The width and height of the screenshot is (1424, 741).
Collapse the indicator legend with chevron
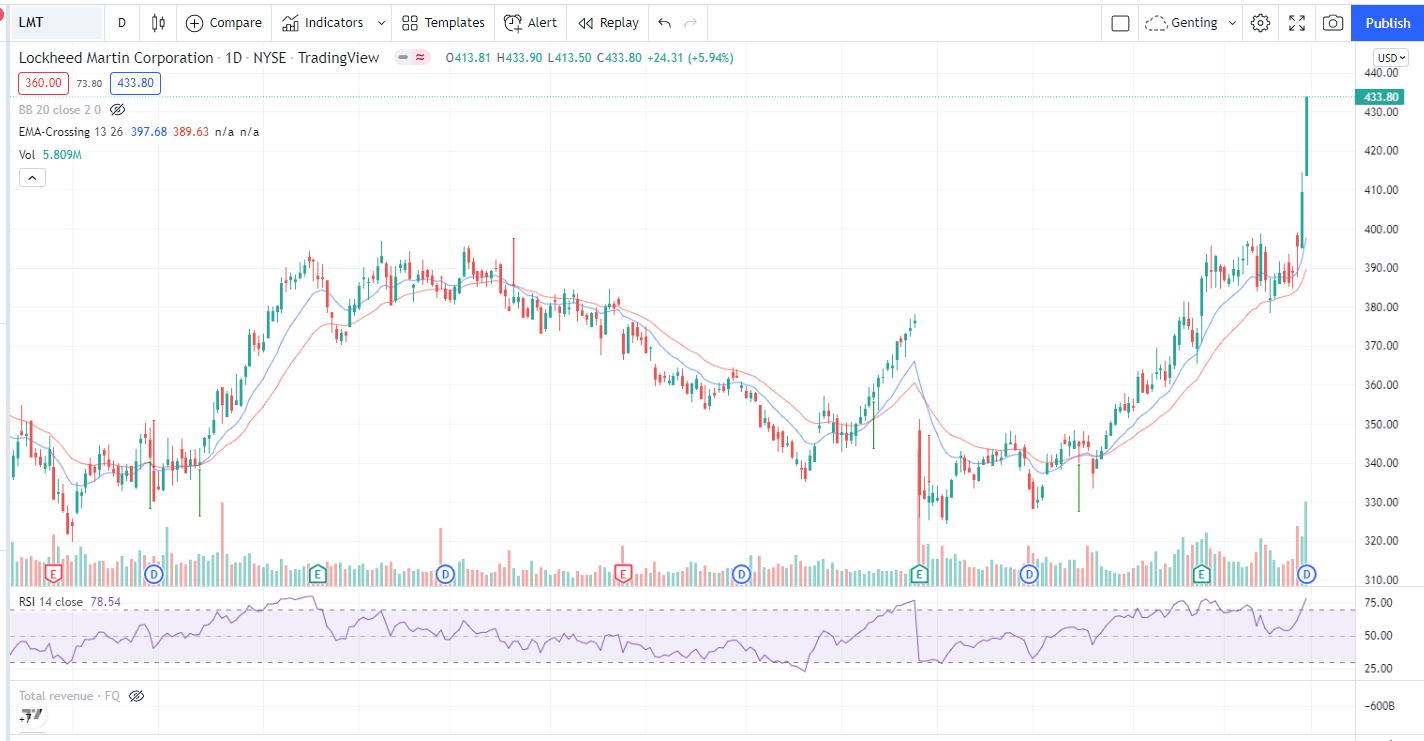pos(32,178)
